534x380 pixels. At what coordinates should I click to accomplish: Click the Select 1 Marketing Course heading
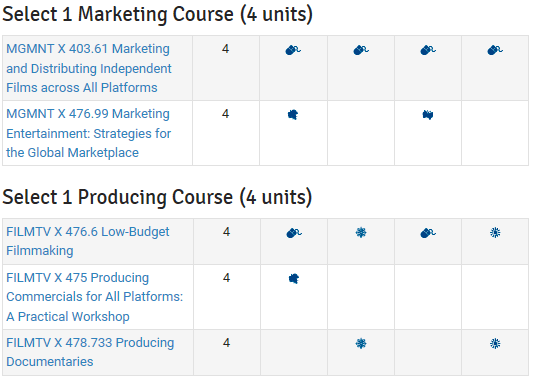157,14
